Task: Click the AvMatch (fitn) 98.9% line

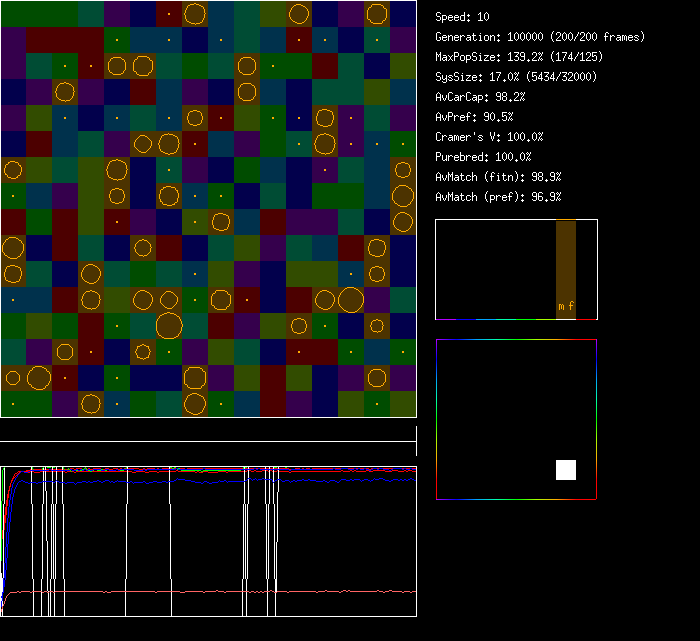Action: [498, 177]
